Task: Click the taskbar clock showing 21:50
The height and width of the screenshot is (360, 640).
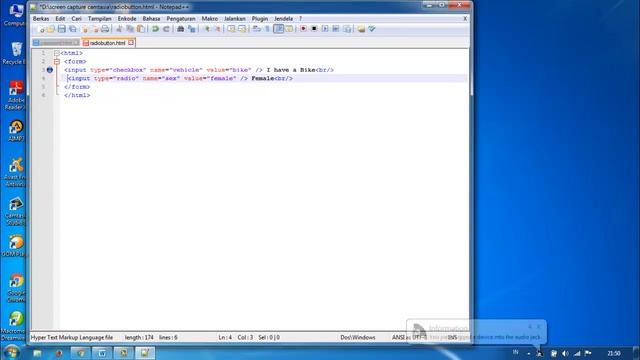Action: tap(614, 353)
